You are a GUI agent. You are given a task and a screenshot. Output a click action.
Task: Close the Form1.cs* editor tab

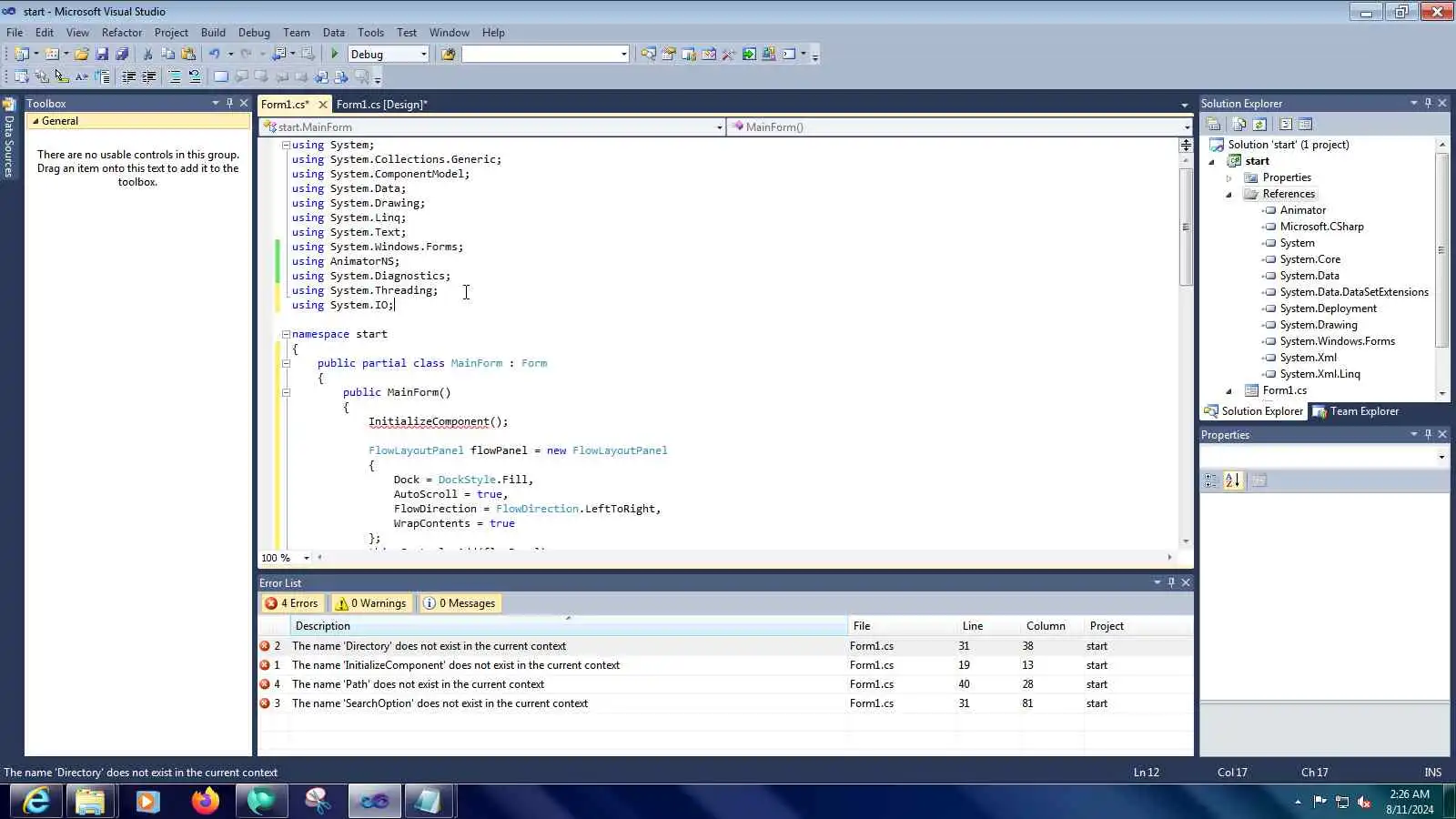click(x=322, y=105)
